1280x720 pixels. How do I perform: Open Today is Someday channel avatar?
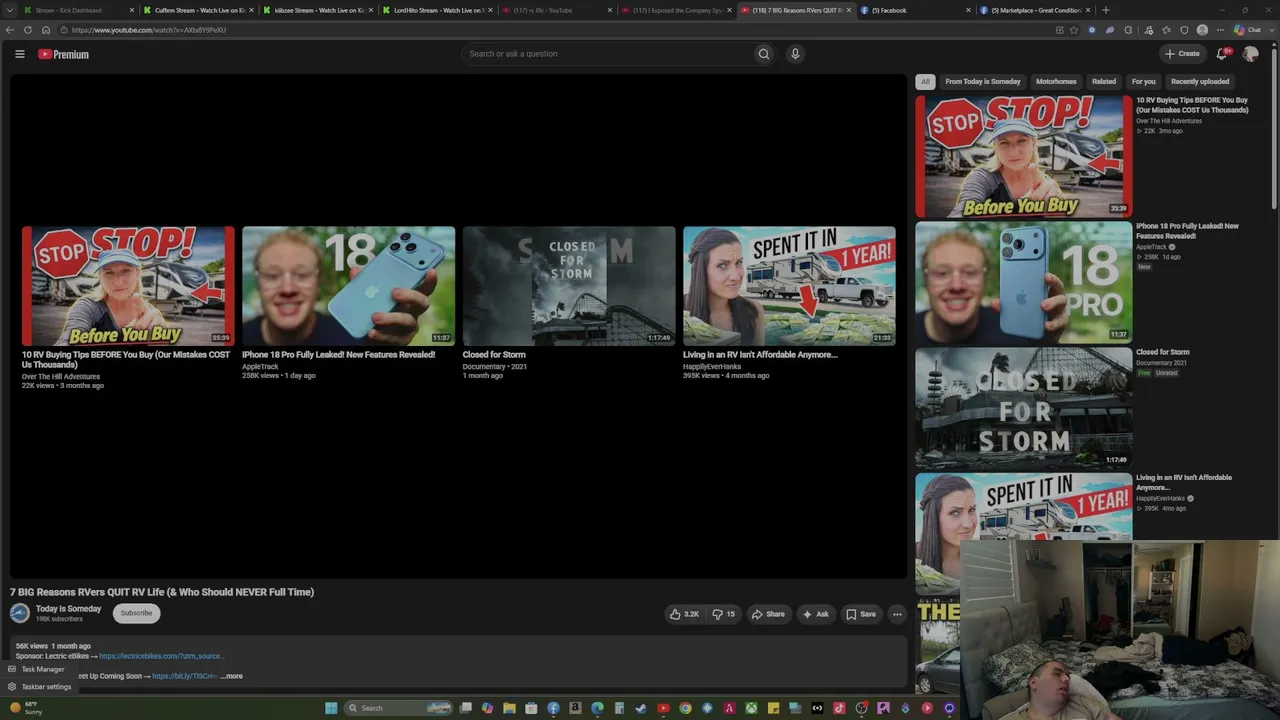(20, 613)
